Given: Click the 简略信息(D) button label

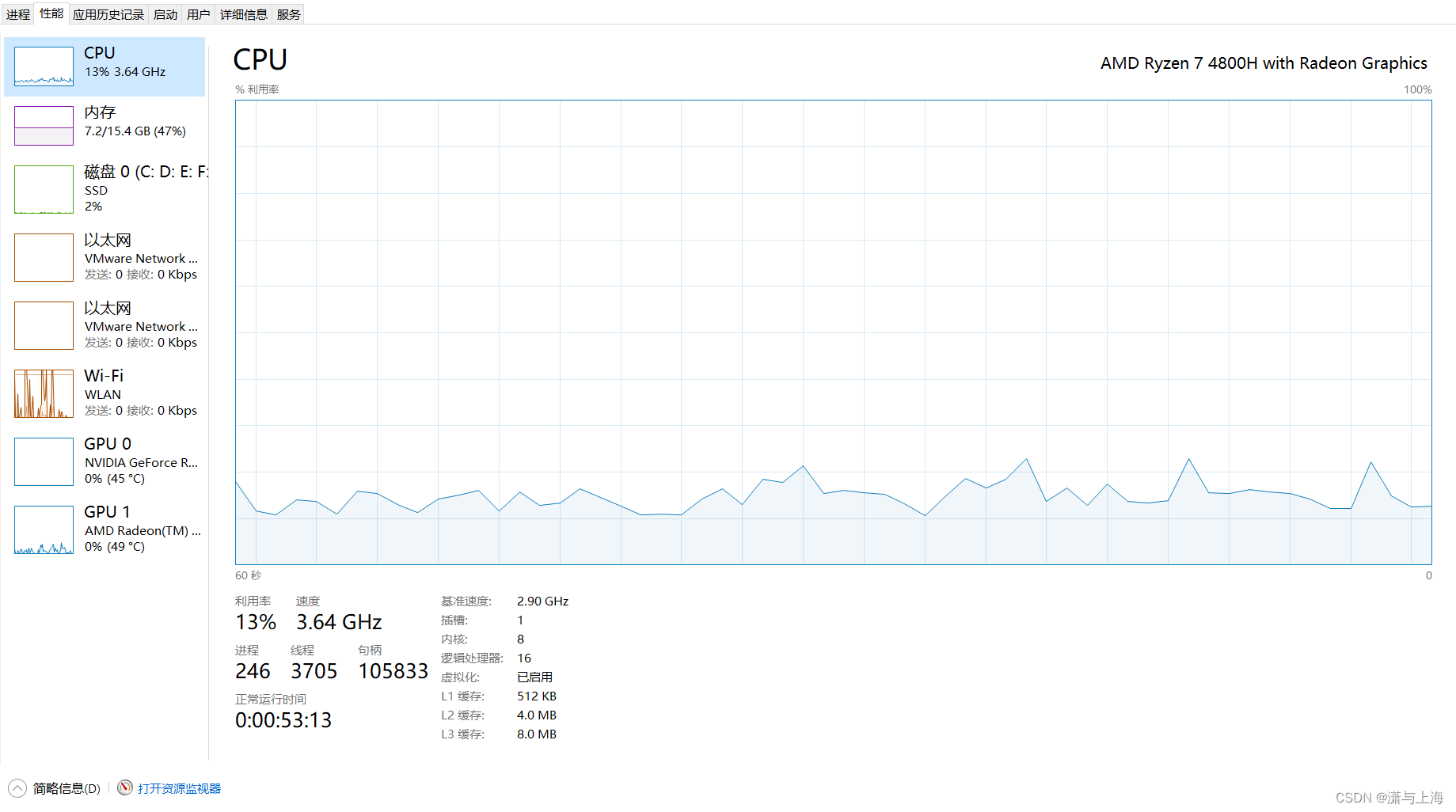Looking at the screenshot, I should click(67, 788).
